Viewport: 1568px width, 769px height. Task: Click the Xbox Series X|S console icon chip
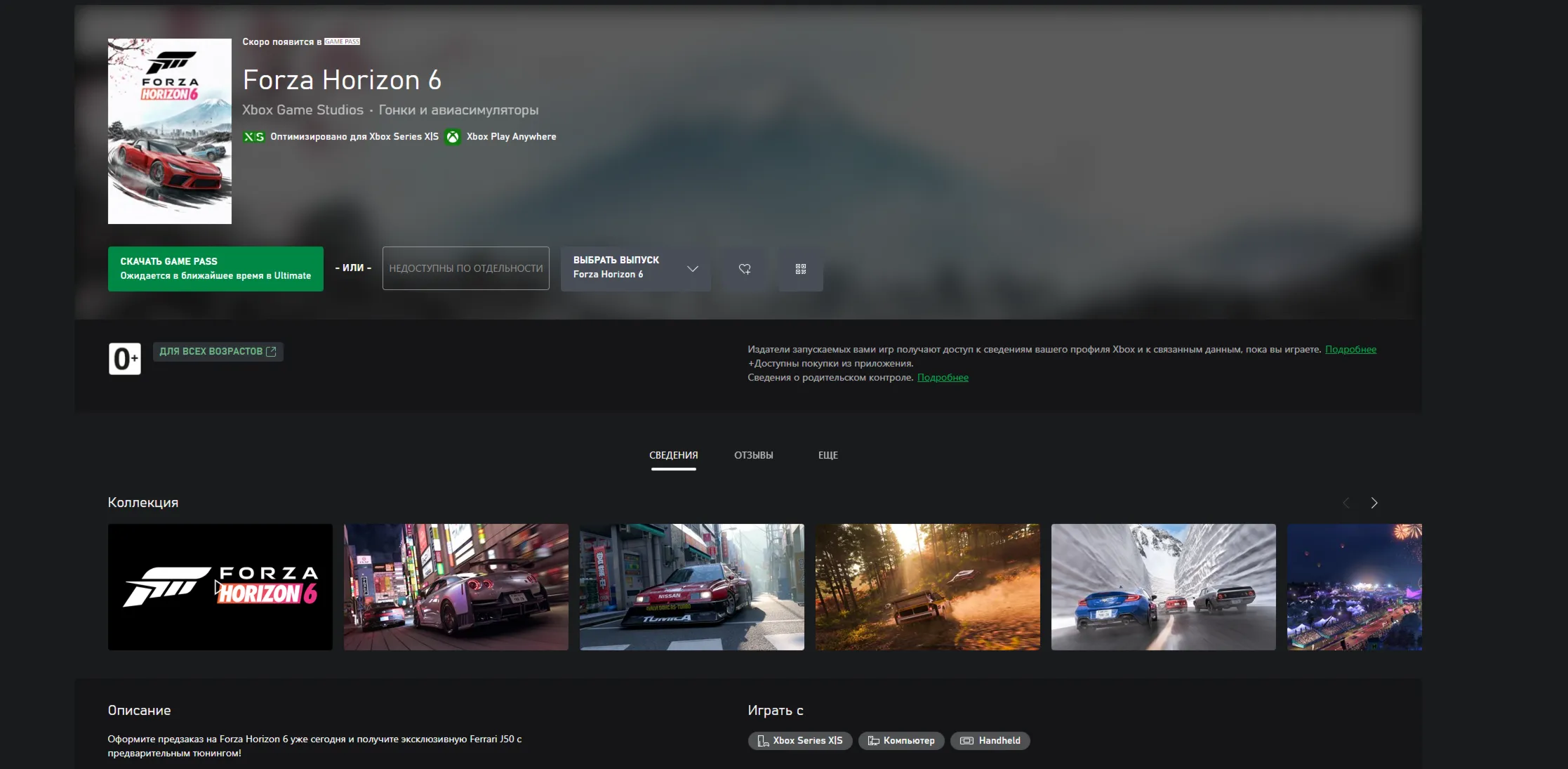pos(800,741)
